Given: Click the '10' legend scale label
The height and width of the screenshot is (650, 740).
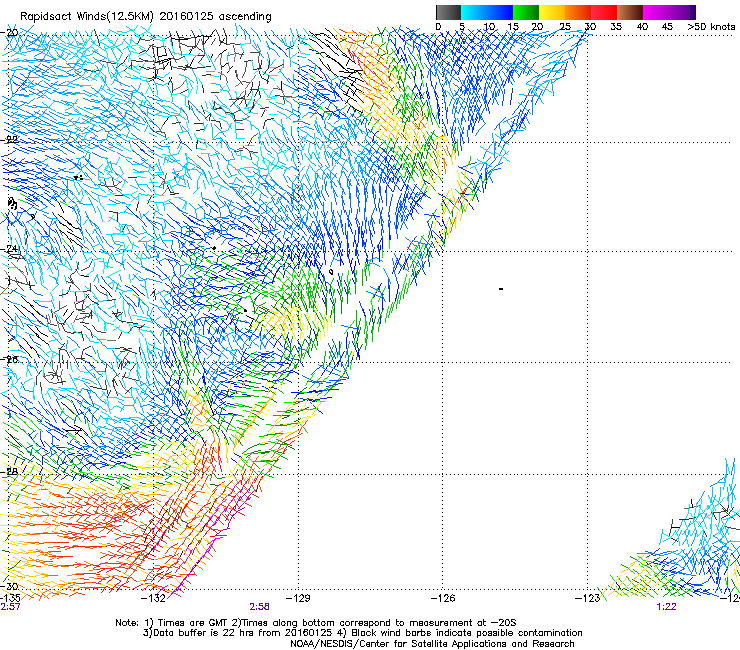Looking at the screenshot, I should coord(489,27).
